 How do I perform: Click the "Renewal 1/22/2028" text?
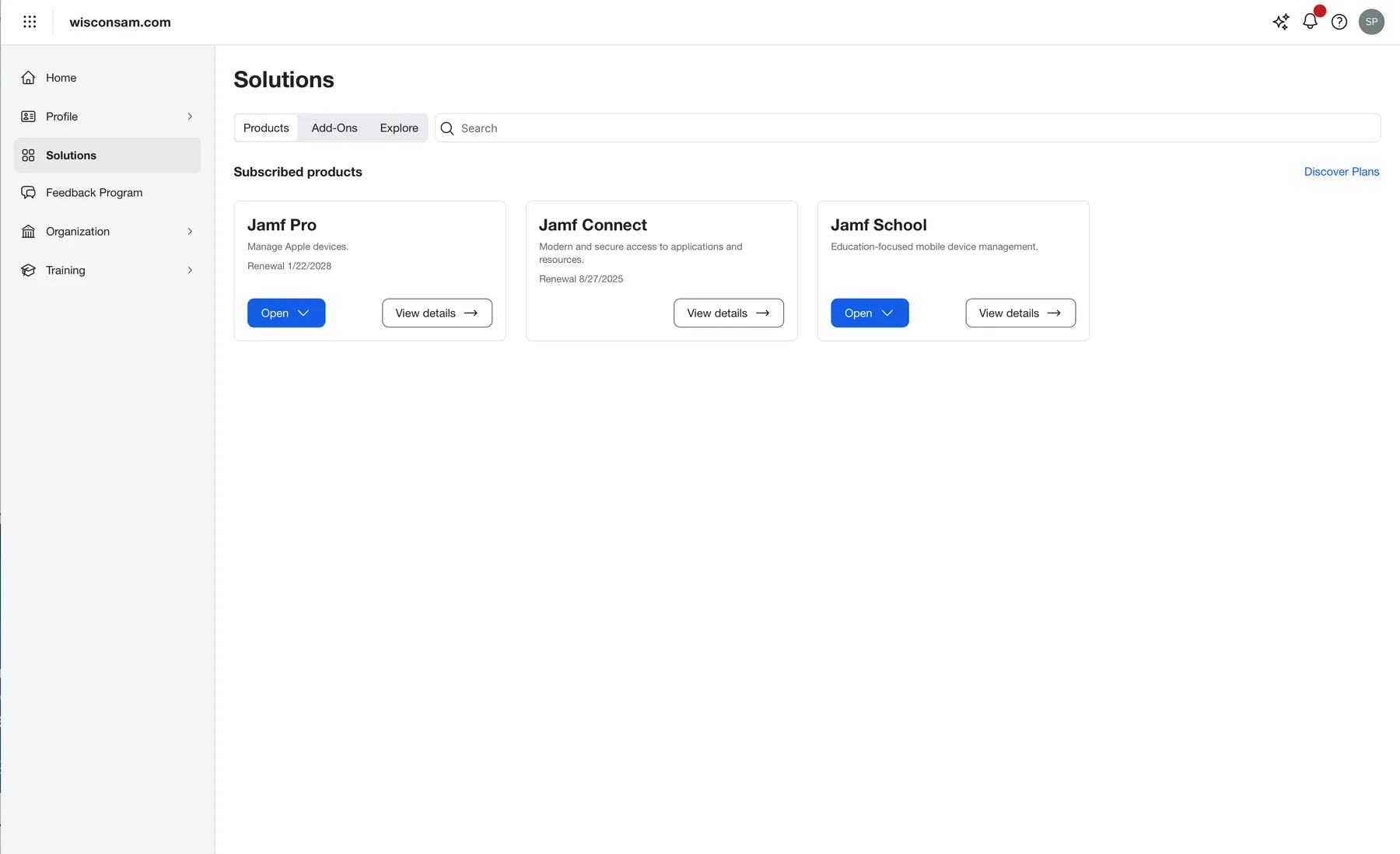coord(289,266)
